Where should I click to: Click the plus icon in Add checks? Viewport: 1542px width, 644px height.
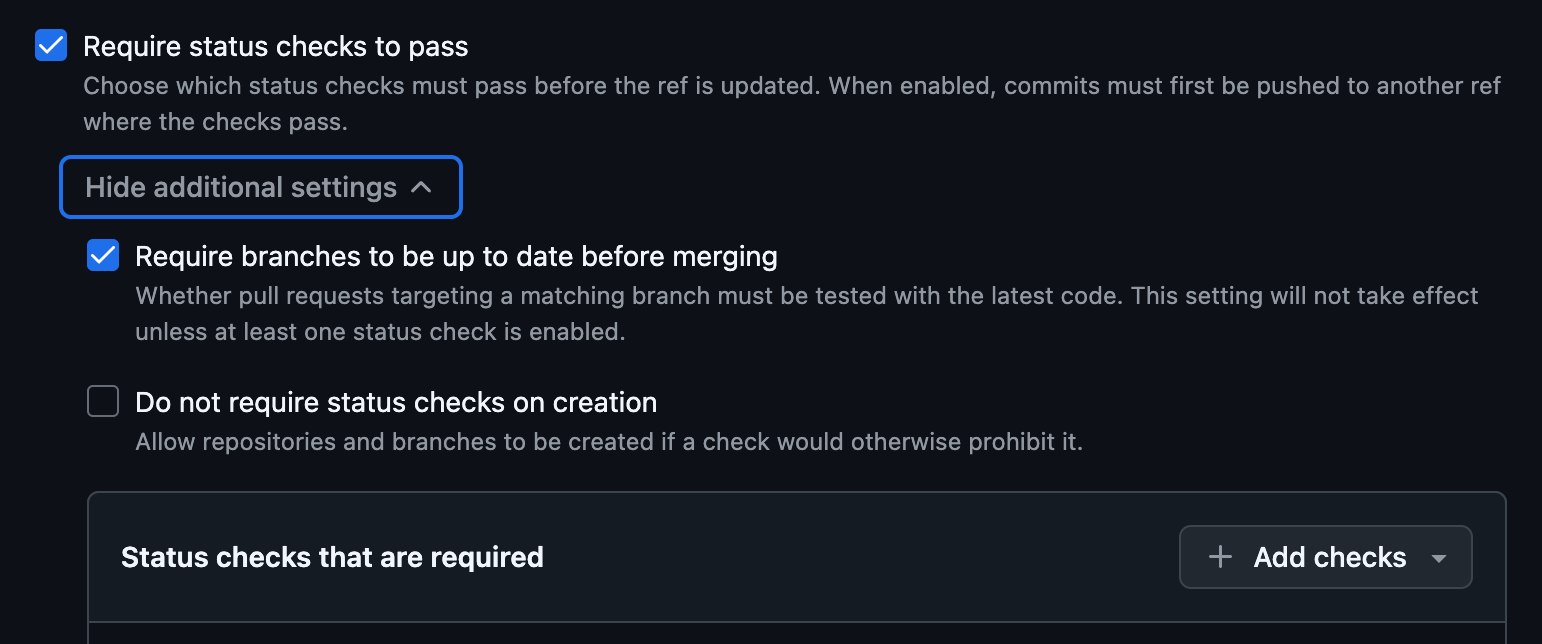pos(1220,557)
